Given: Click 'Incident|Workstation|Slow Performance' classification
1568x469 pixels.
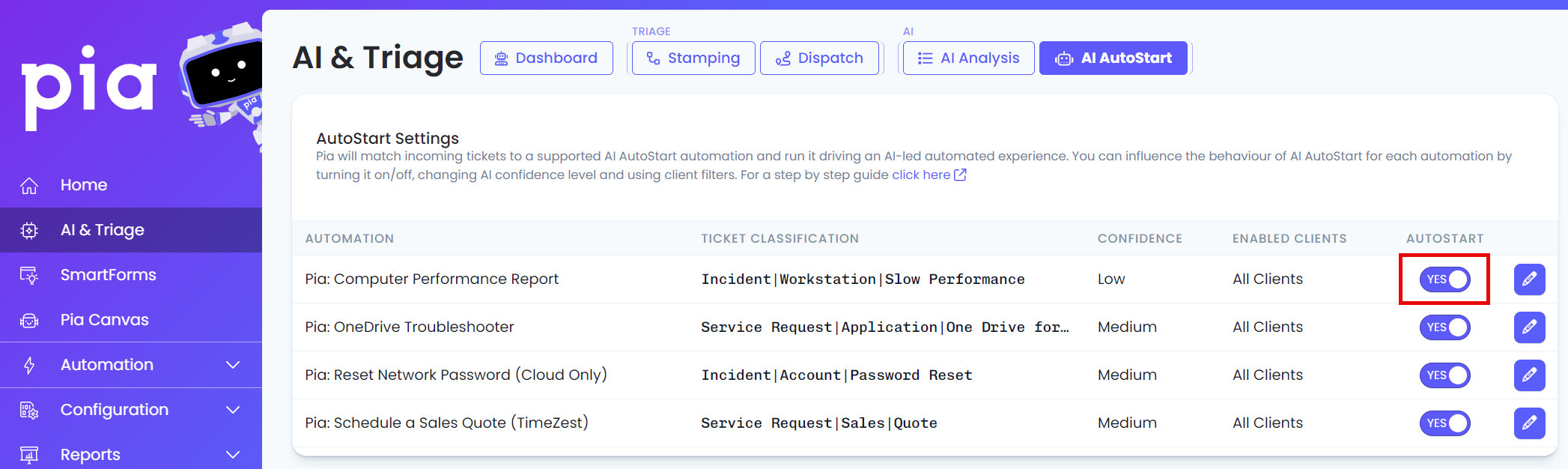Looking at the screenshot, I should point(863,279).
